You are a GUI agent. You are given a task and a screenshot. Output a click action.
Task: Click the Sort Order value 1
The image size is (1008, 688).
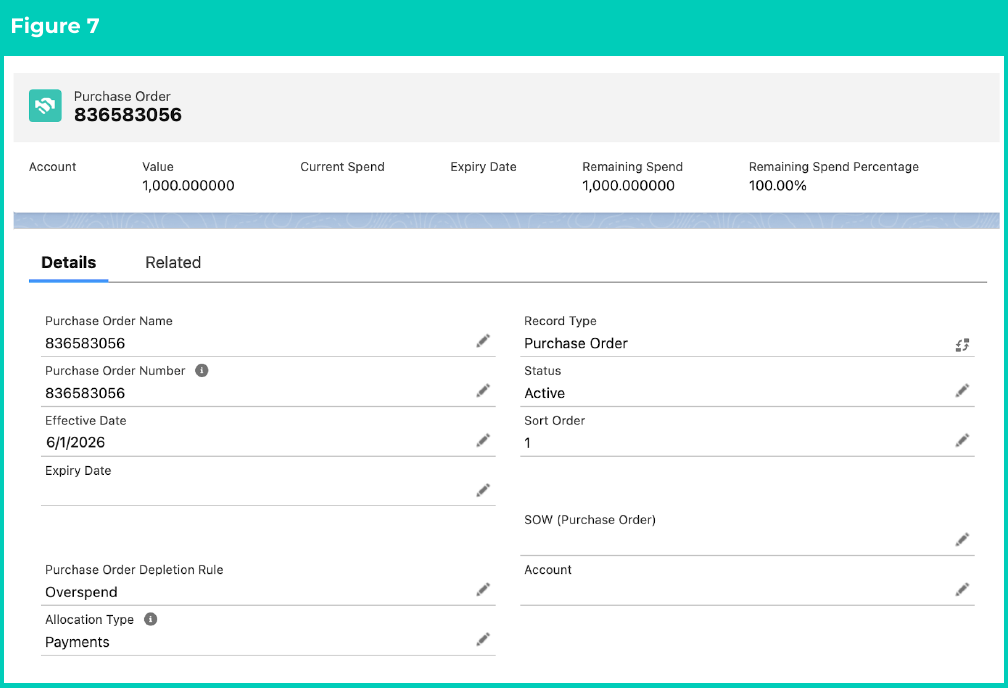click(x=528, y=443)
